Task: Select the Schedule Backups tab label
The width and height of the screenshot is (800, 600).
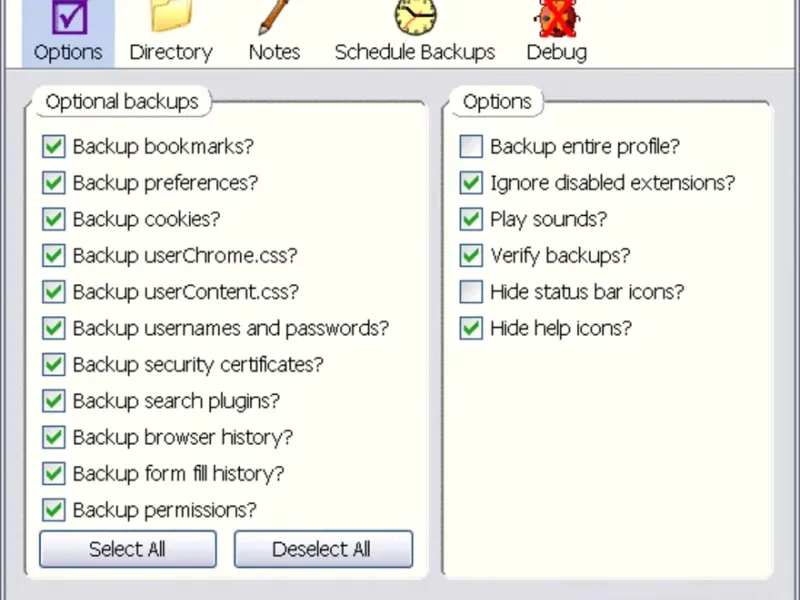Action: click(415, 52)
